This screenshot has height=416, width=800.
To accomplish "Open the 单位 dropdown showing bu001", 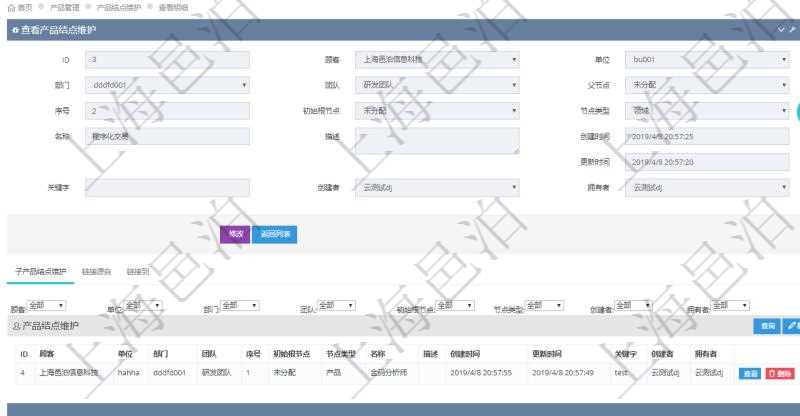I will (707, 60).
